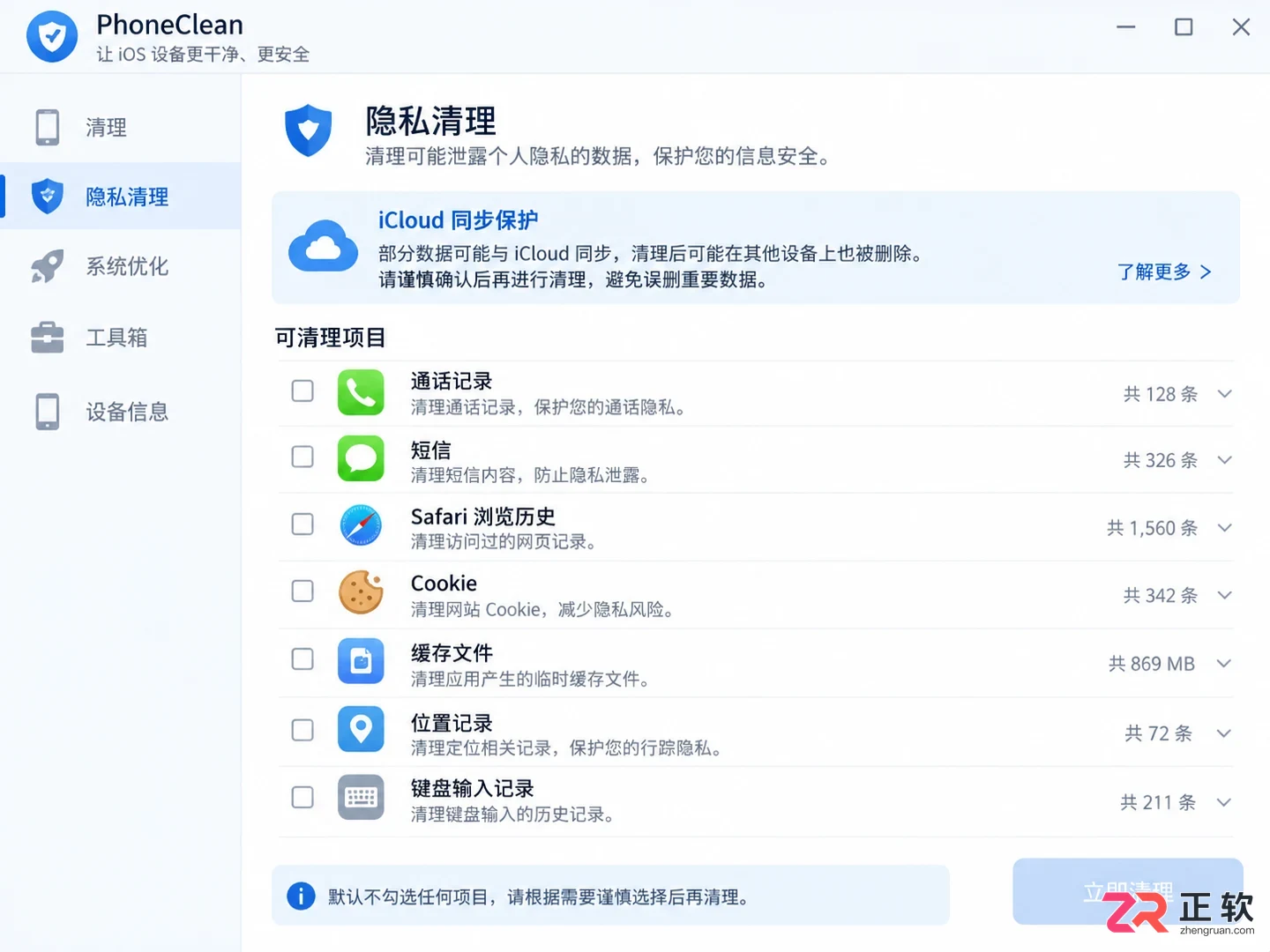Maximize the PhoneClean window
1270x952 pixels.
(x=1184, y=27)
